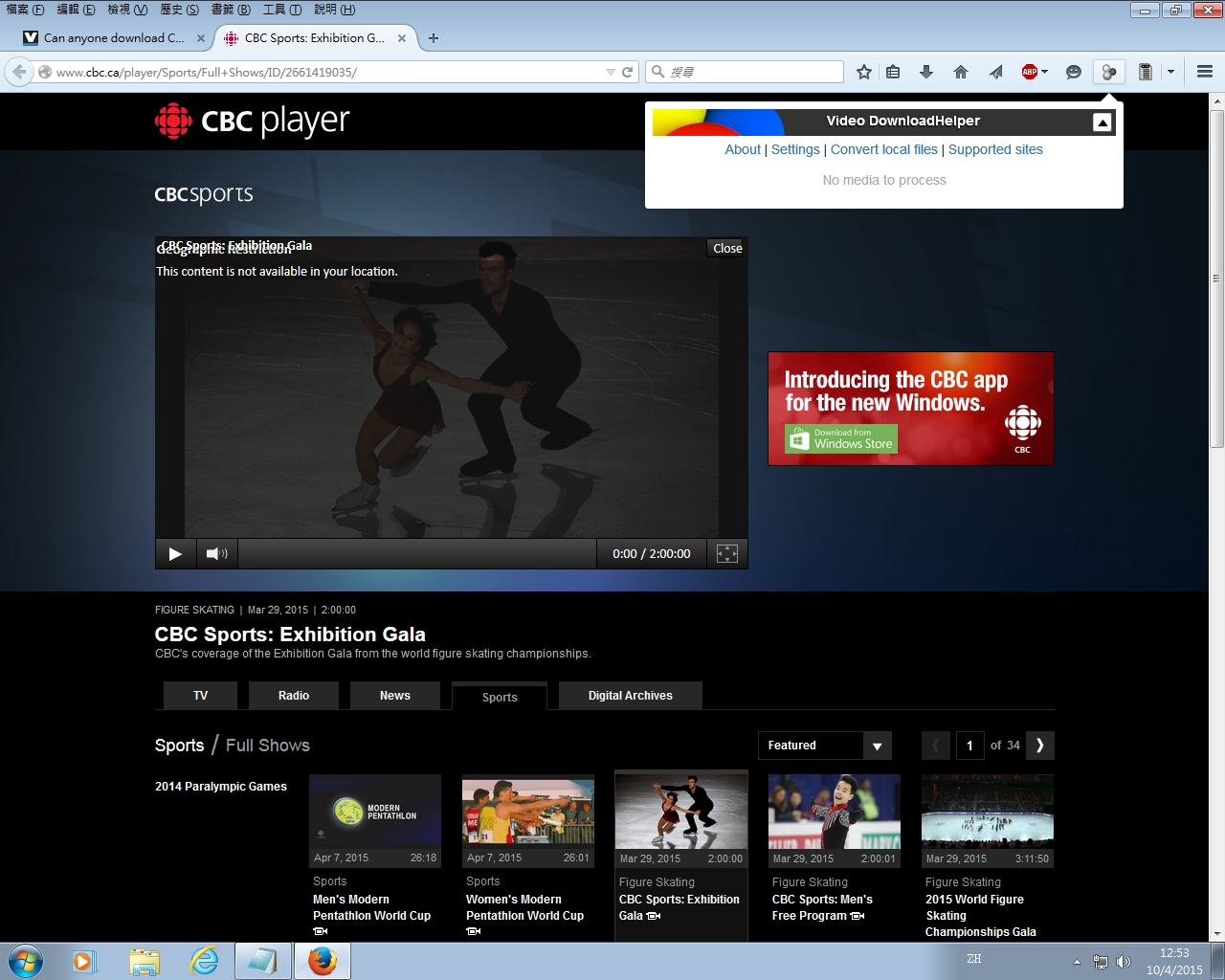Select the News section tab
This screenshot has height=980, width=1225.
pos(395,696)
